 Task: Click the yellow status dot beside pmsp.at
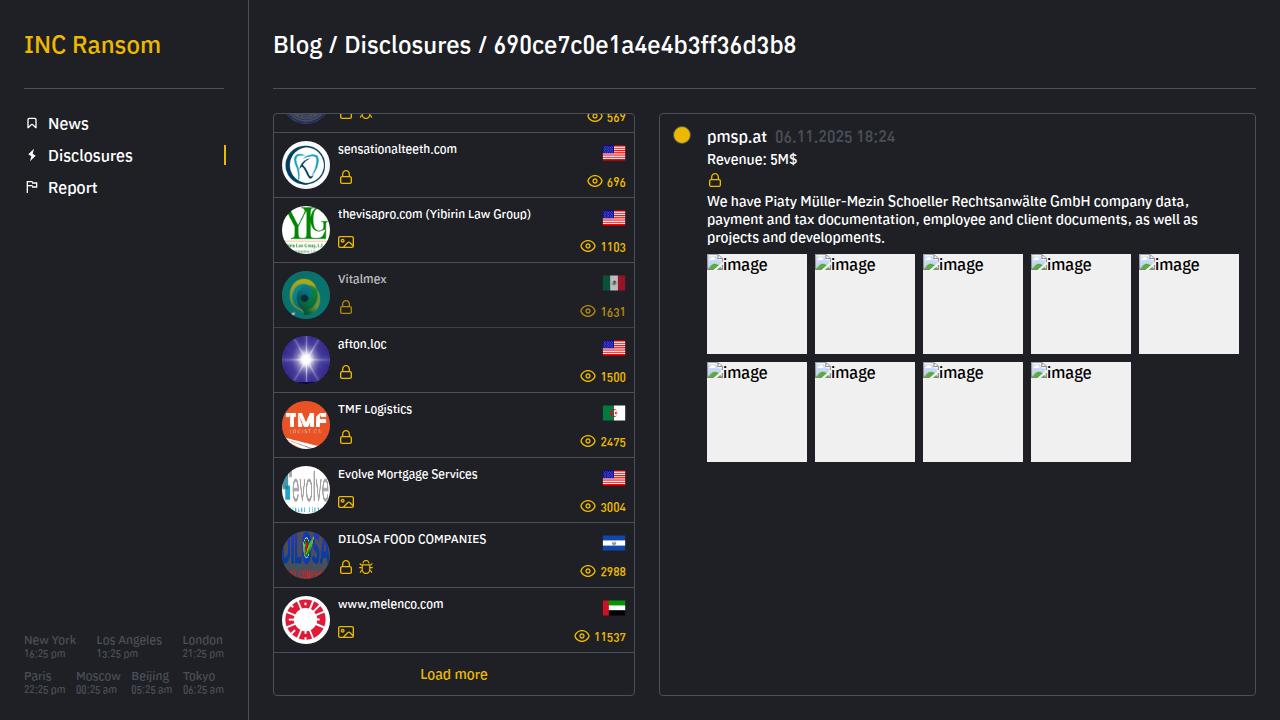click(682, 135)
